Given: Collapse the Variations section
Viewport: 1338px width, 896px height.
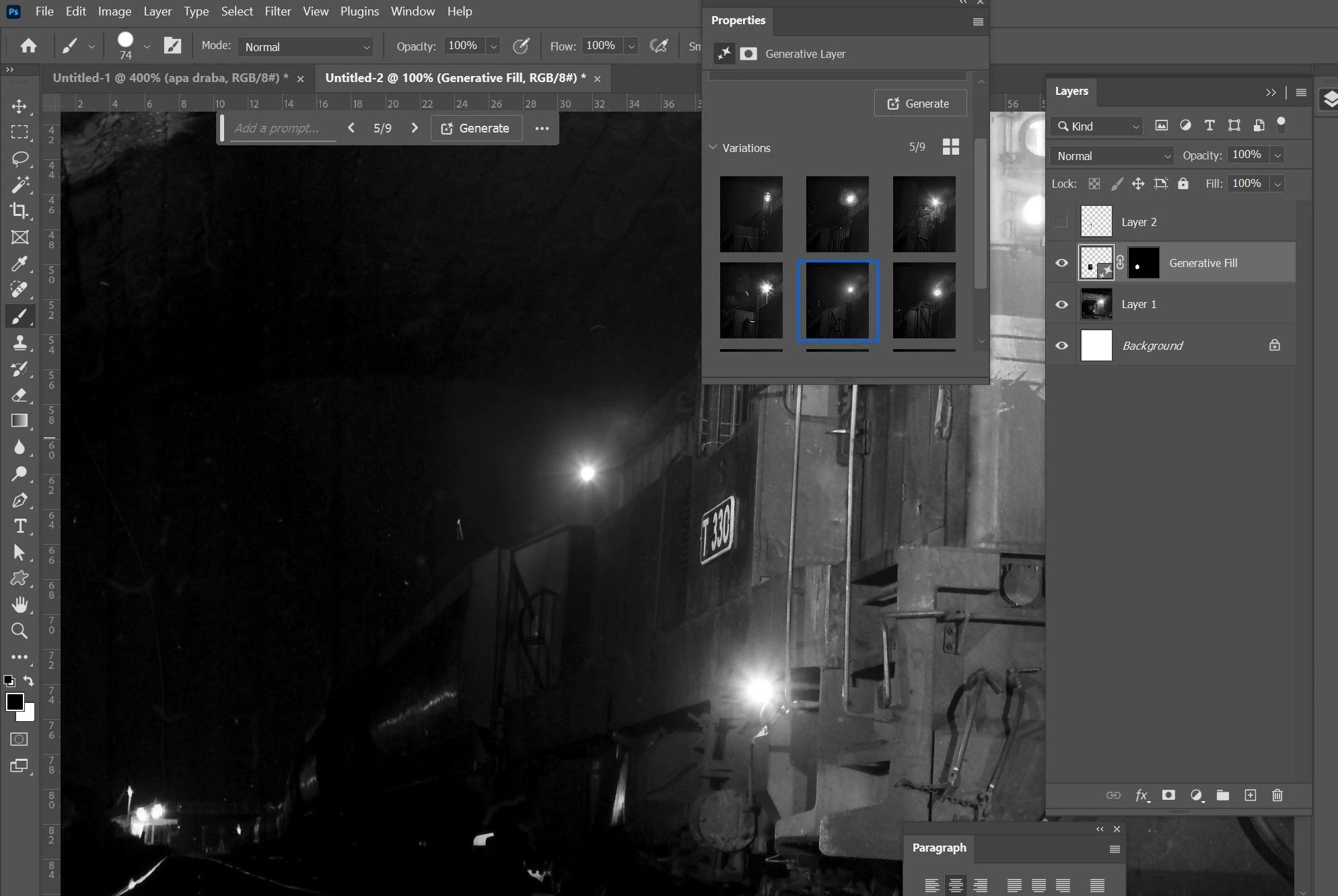Looking at the screenshot, I should pyautogui.click(x=713, y=147).
